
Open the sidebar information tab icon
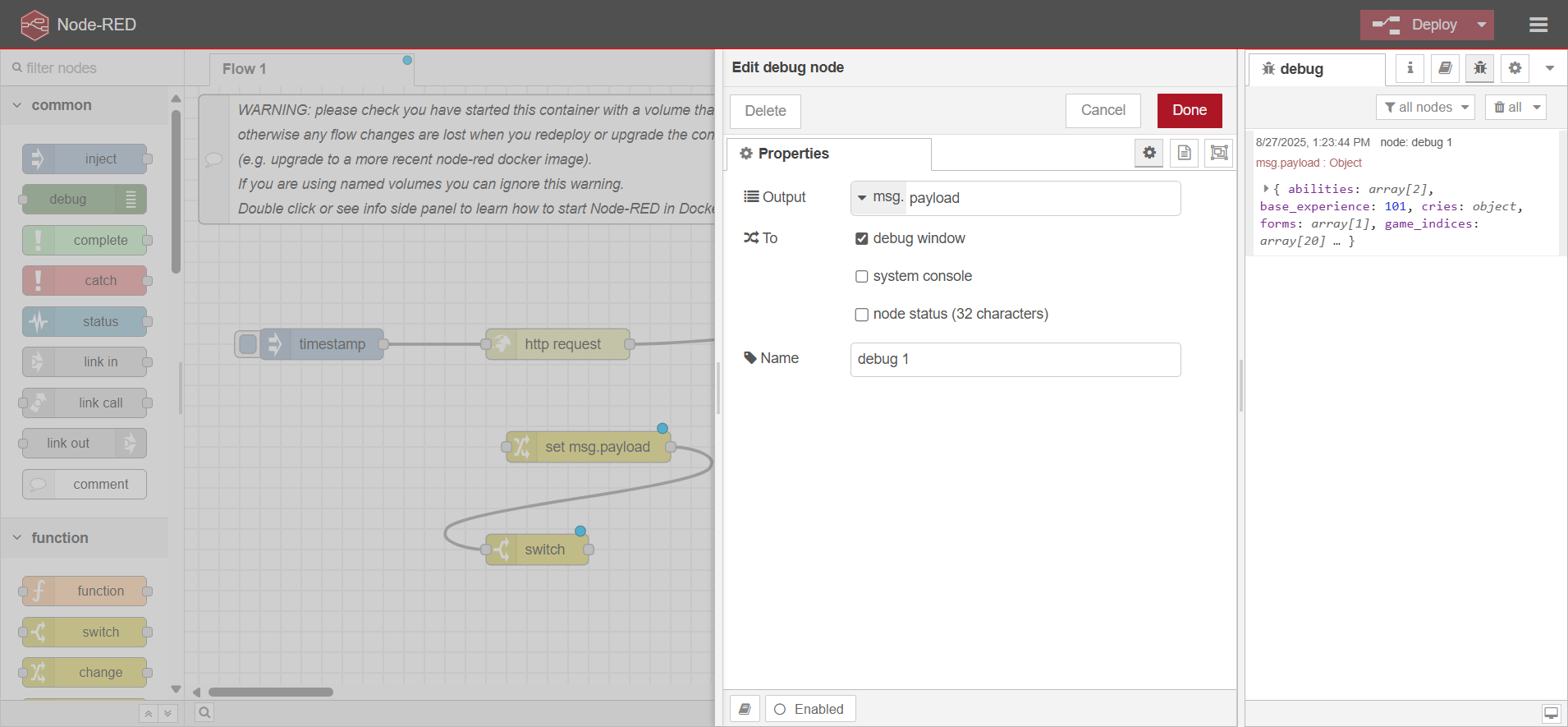tap(1410, 68)
